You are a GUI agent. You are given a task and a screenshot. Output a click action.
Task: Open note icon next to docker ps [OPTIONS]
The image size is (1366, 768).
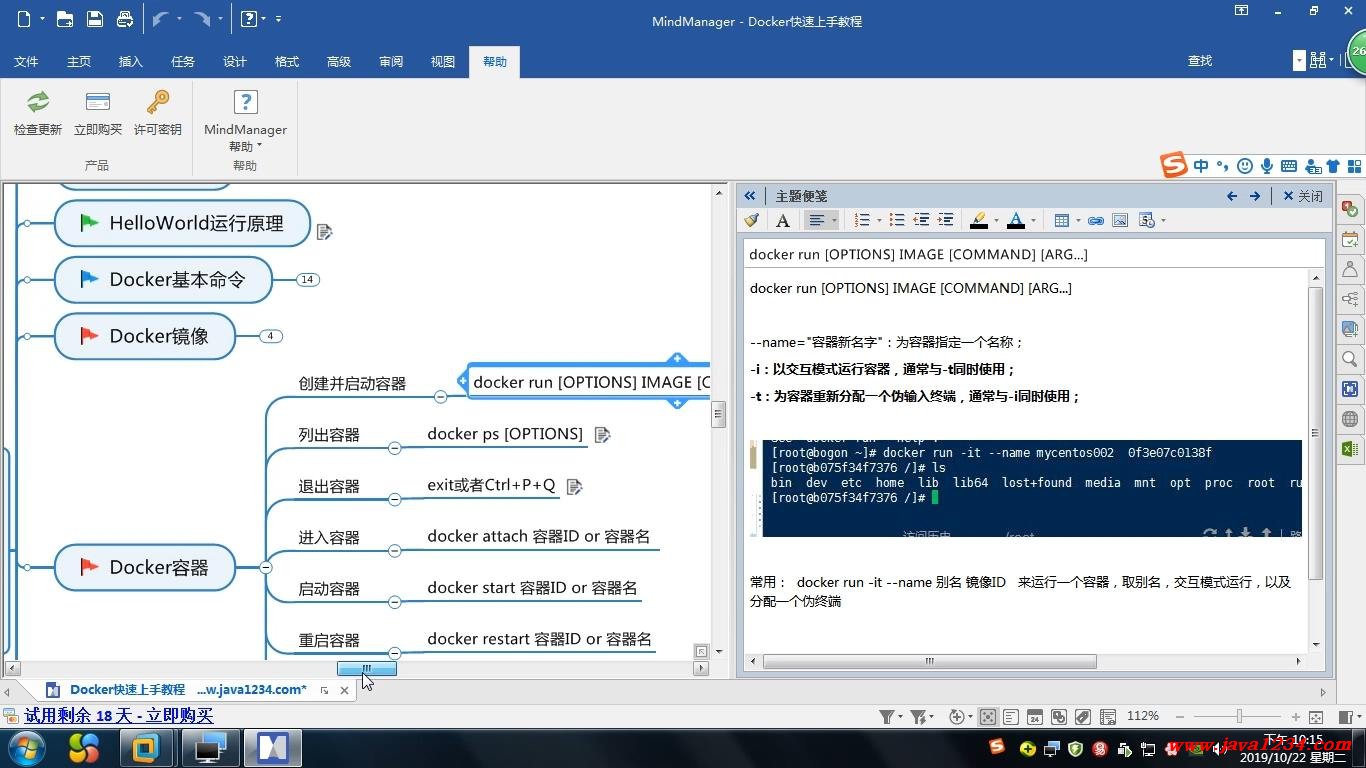(602, 434)
